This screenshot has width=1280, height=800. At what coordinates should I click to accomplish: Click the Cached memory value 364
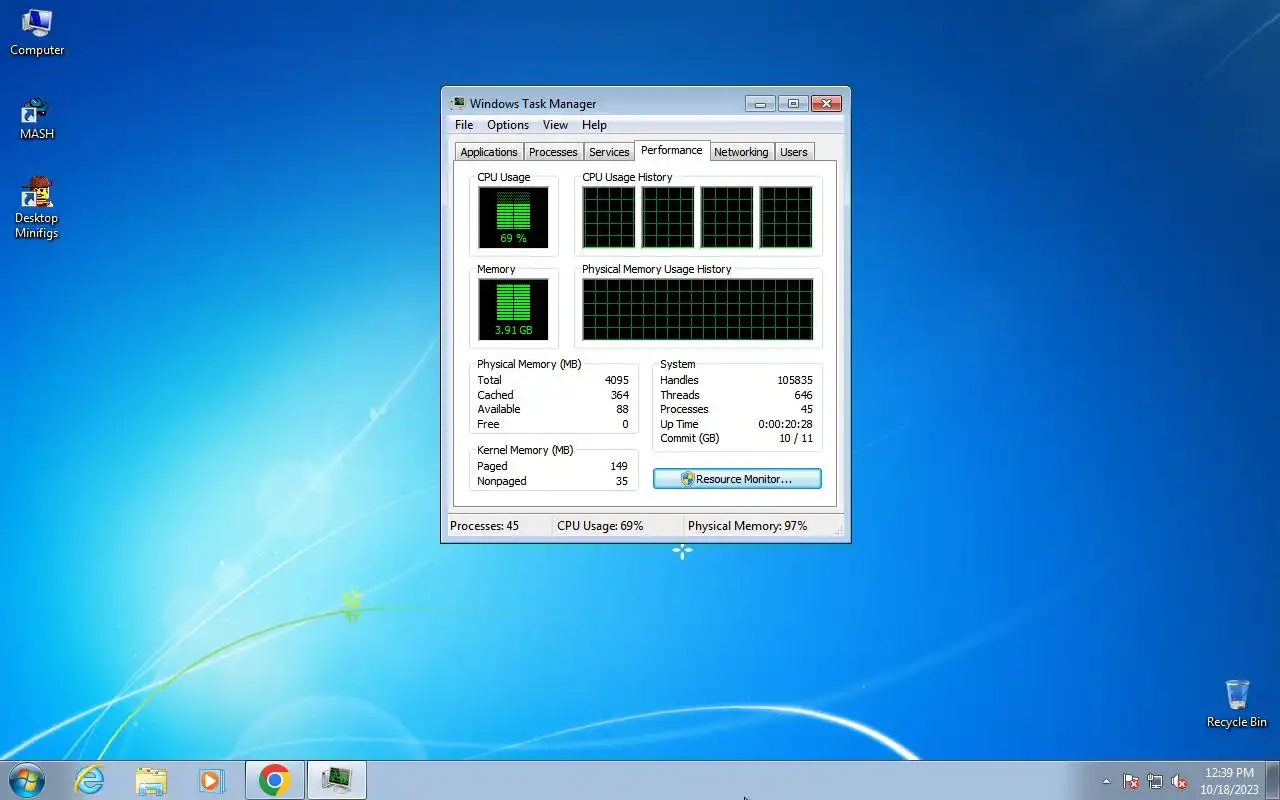(620, 395)
